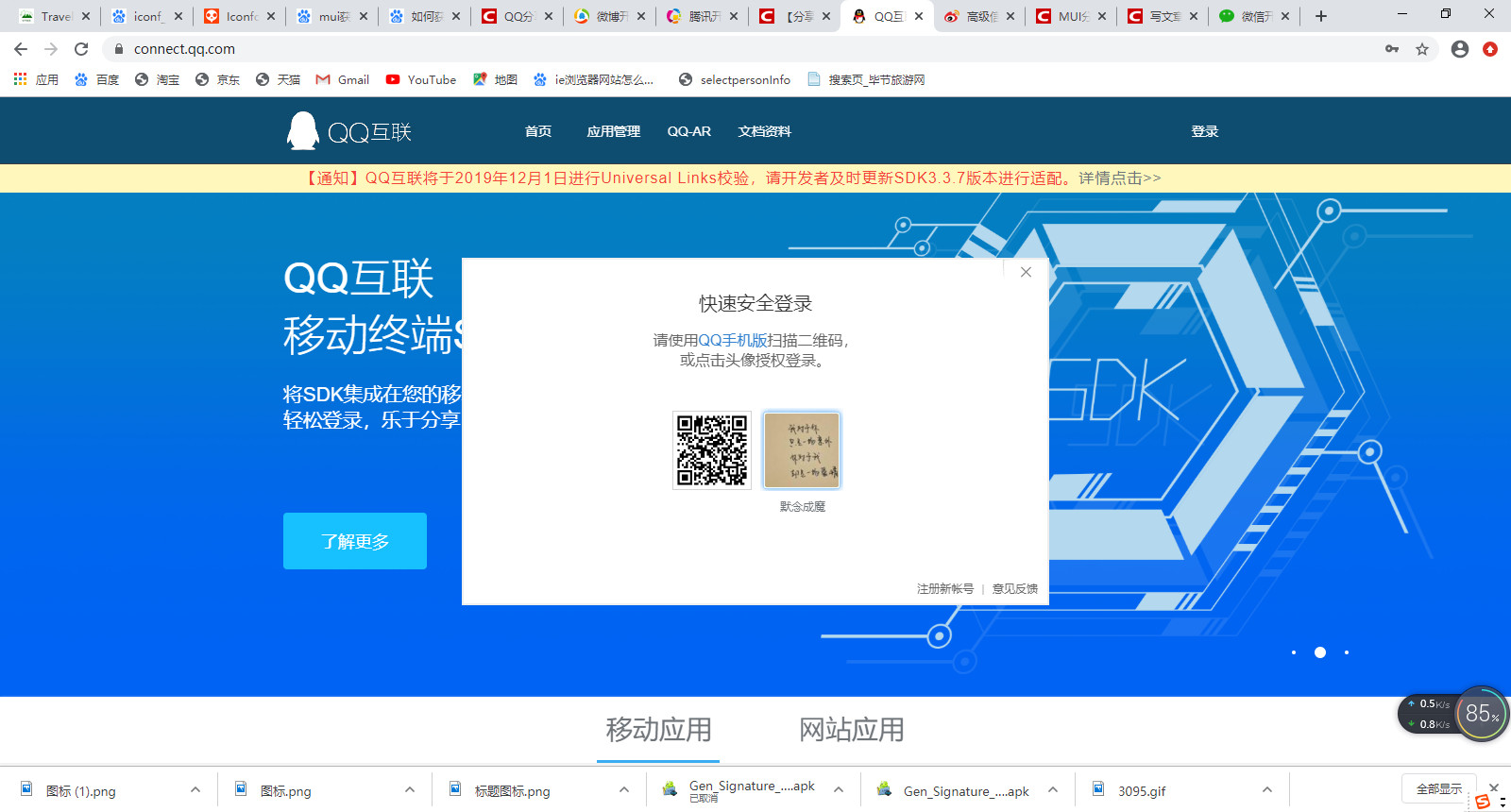Go back to the previous page
The height and width of the screenshot is (812, 1511).
tap(21, 49)
